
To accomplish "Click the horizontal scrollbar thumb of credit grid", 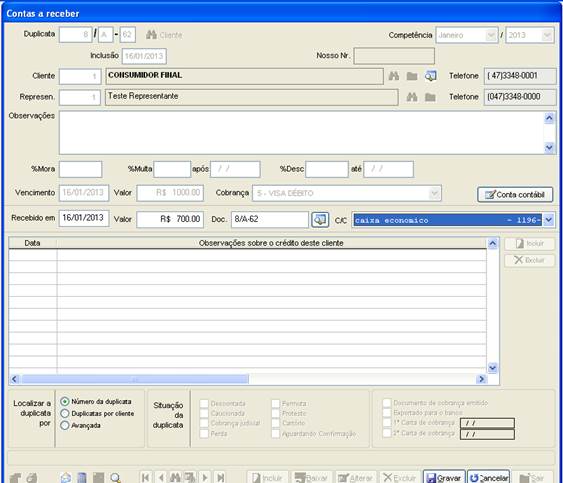I will pyautogui.click(x=135, y=379).
